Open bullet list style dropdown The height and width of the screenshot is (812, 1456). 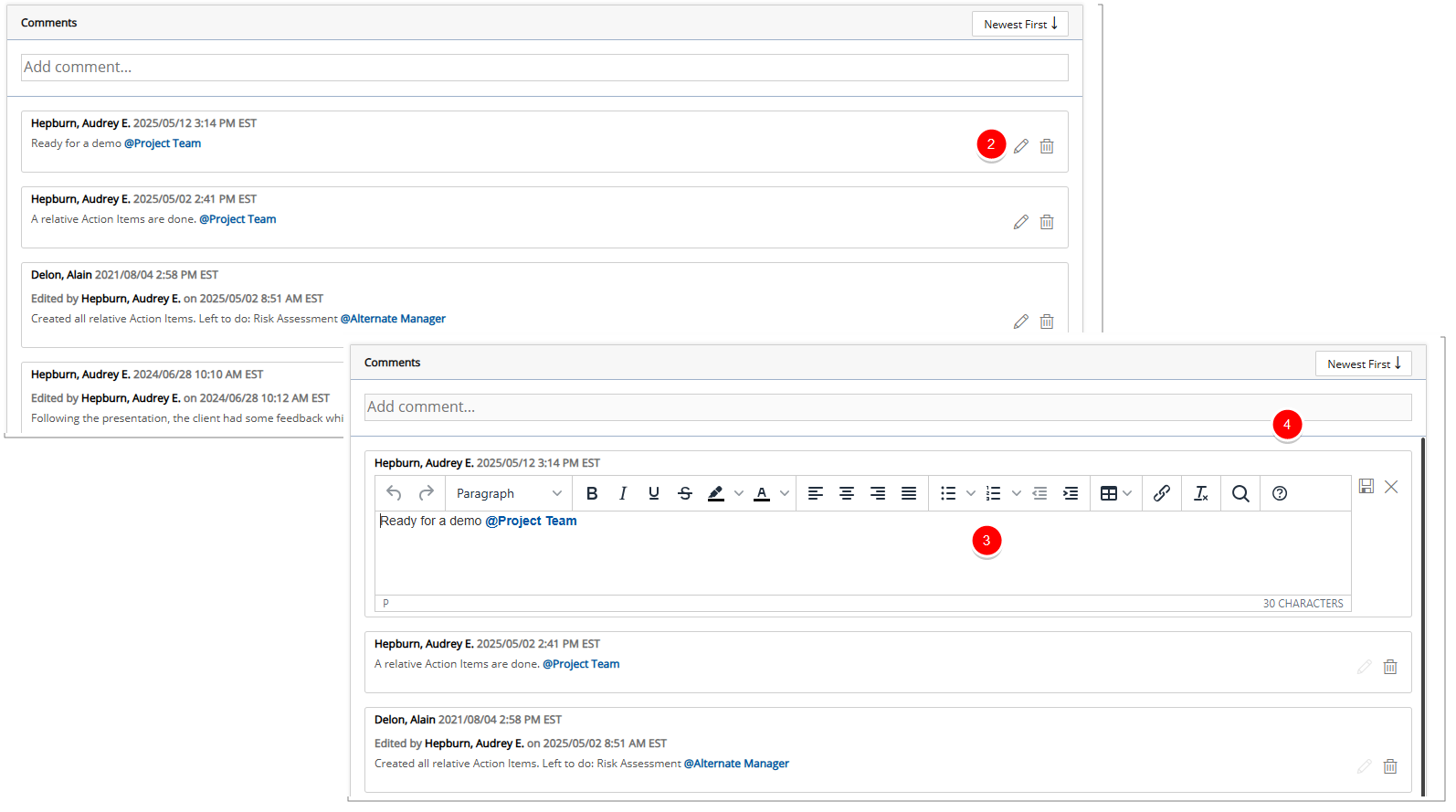click(970, 493)
